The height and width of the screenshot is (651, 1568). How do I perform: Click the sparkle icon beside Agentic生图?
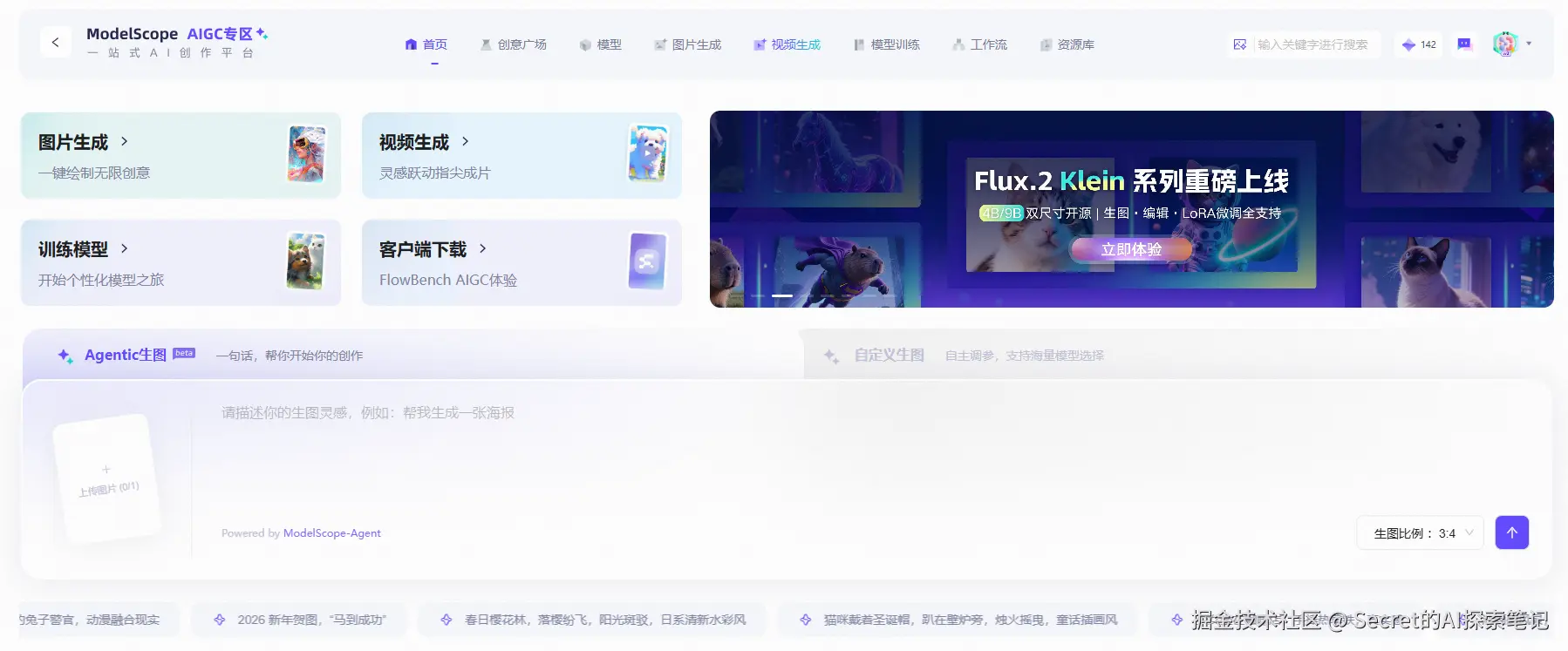point(65,356)
